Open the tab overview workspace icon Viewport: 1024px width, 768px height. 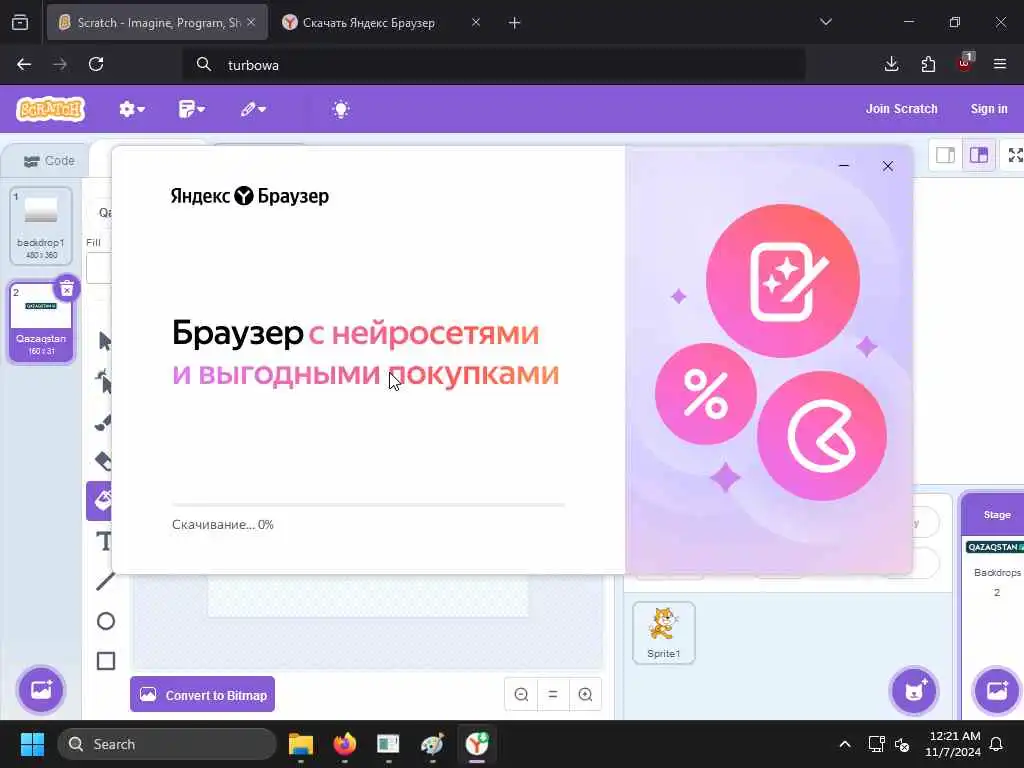(20, 23)
